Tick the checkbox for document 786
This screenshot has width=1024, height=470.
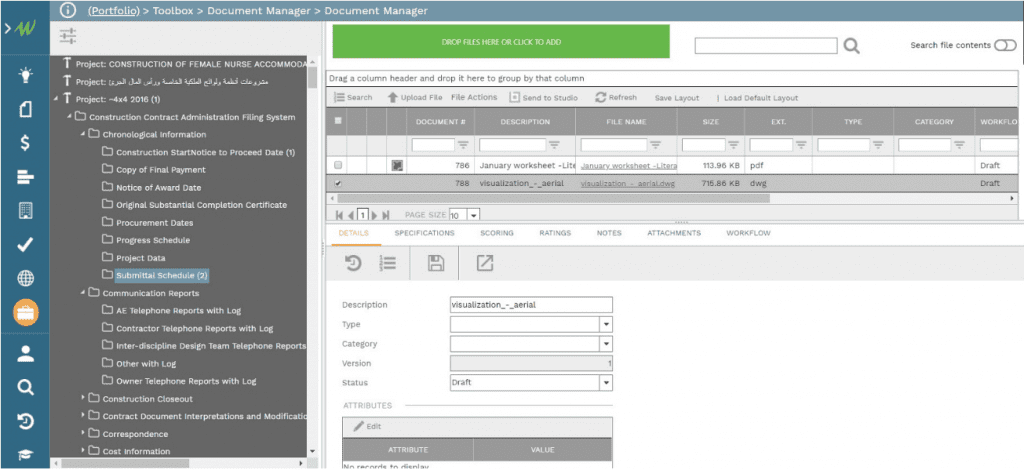pos(338,166)
